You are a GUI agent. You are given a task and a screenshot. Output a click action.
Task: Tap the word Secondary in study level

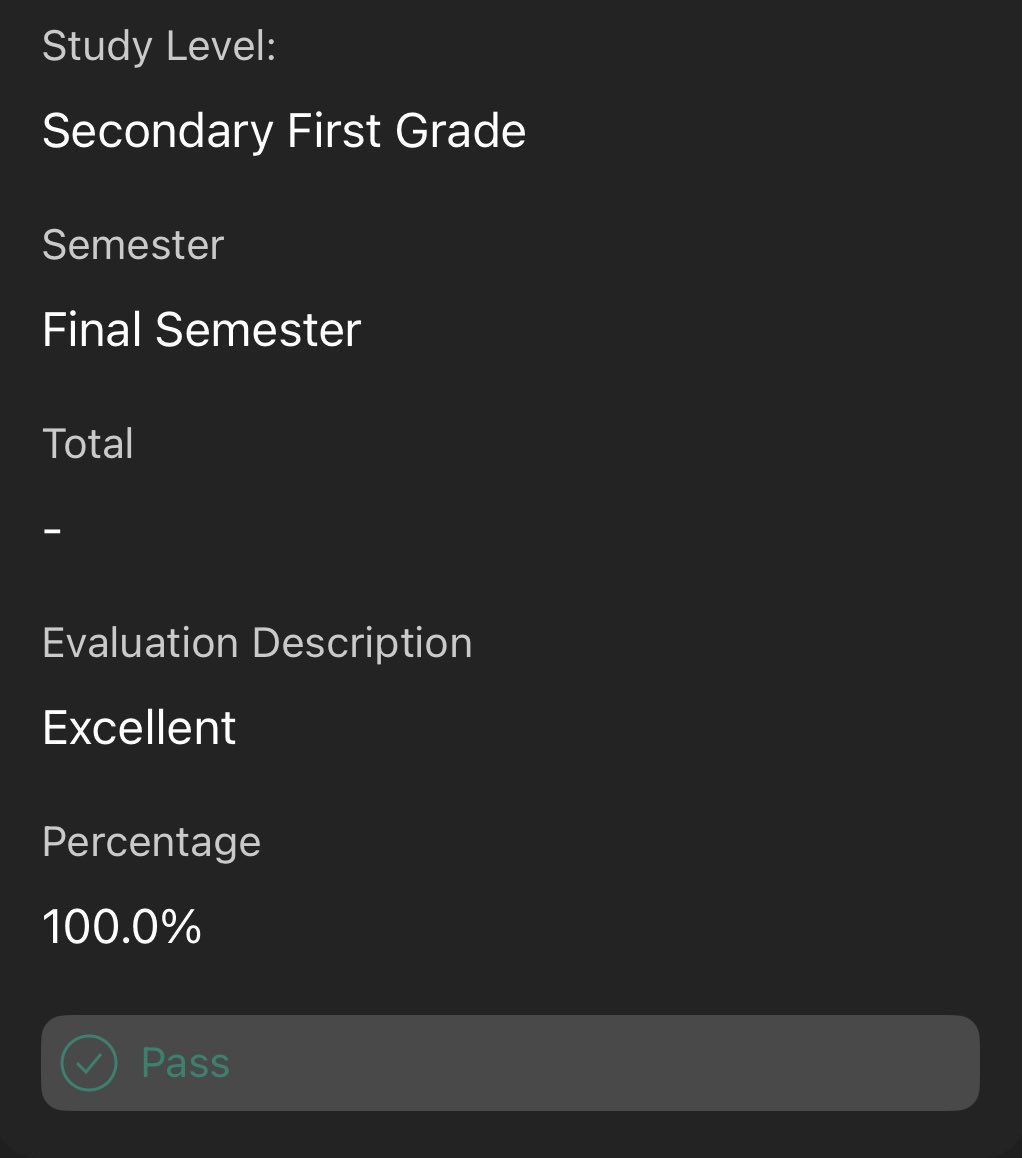click(158, 131)
